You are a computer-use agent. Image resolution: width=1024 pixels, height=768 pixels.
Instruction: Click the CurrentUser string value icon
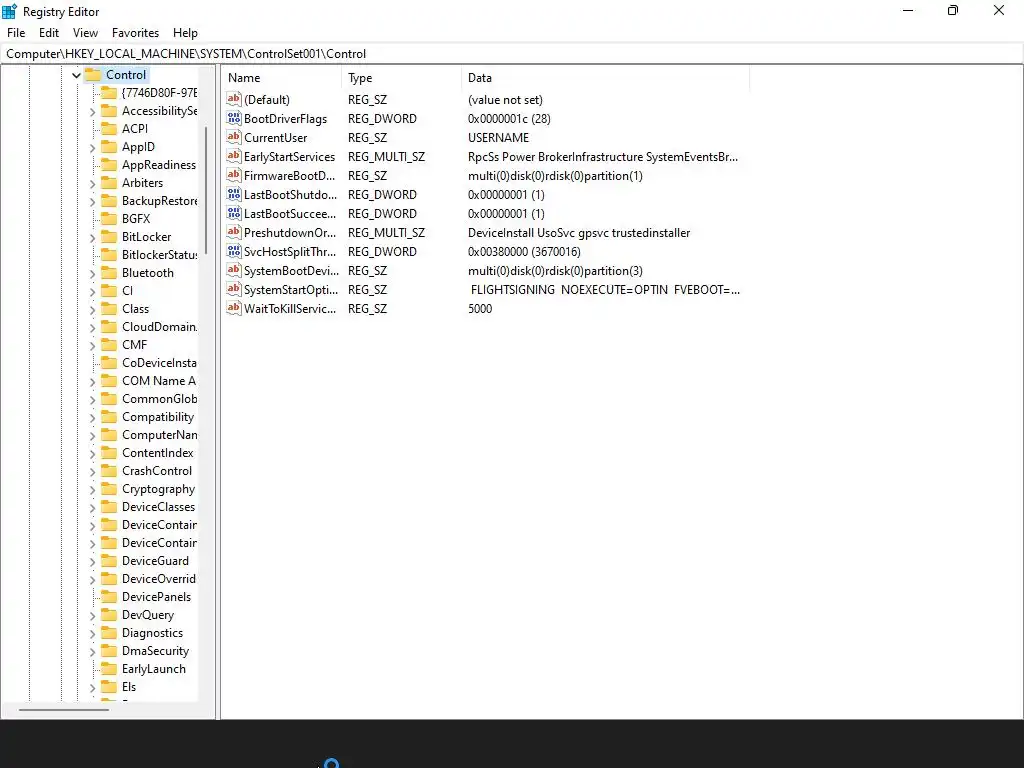[234, 137]
